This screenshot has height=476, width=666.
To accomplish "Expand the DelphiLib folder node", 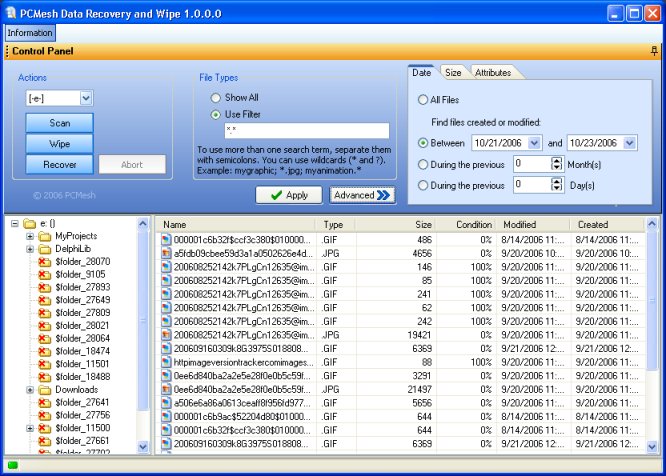I will click(30, 249).
